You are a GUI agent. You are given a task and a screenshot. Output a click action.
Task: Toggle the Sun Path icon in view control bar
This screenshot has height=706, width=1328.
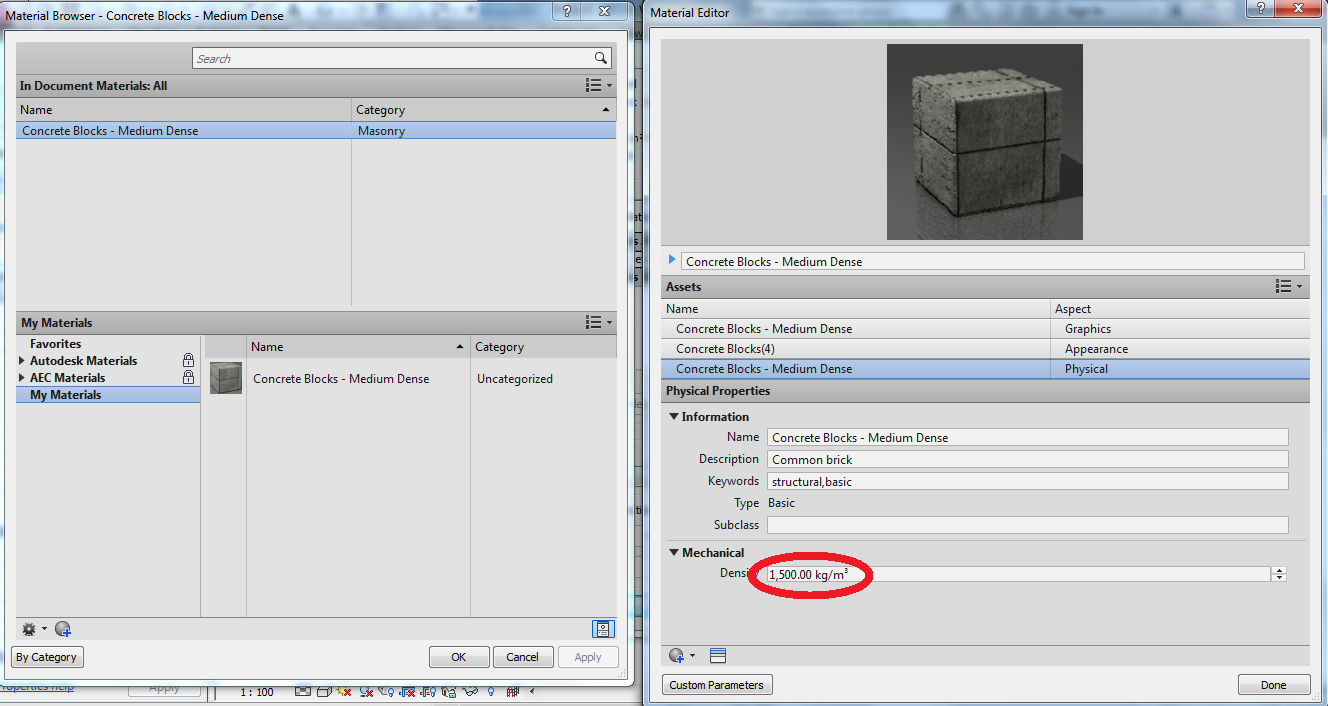(344, 692)
